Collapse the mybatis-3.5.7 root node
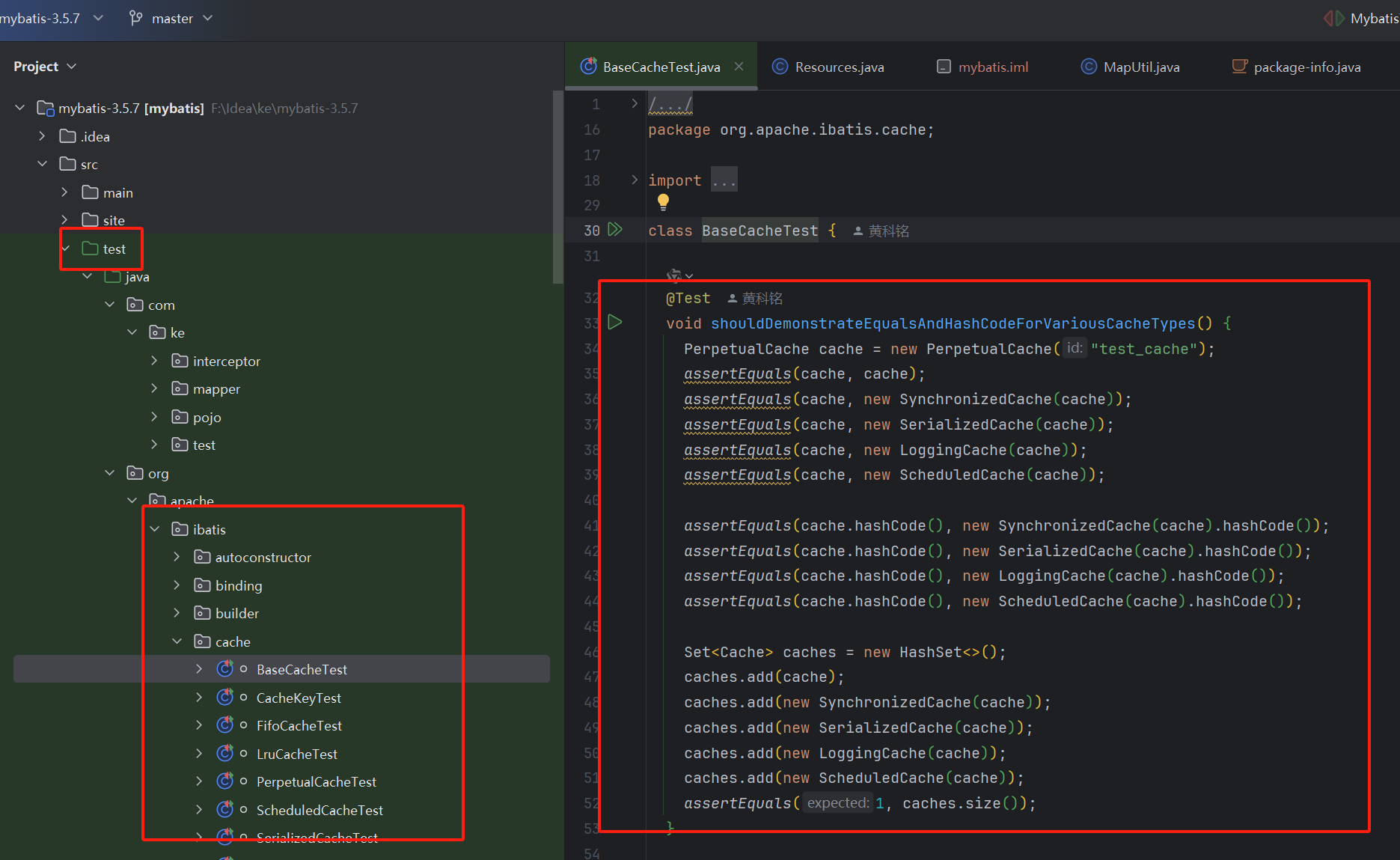 (20, 108)
